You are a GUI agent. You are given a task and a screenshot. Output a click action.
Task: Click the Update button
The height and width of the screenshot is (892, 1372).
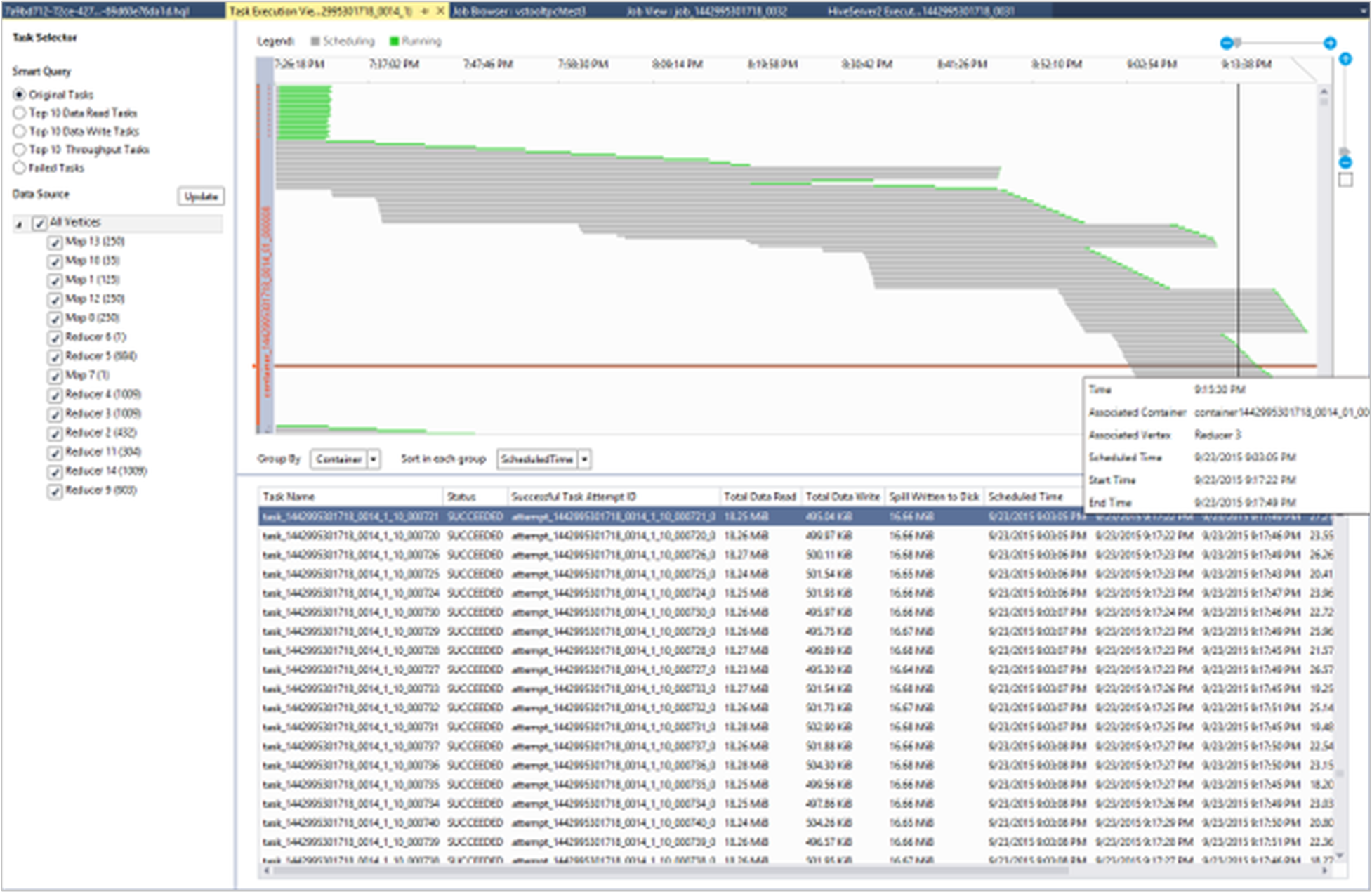coord(199,197)
